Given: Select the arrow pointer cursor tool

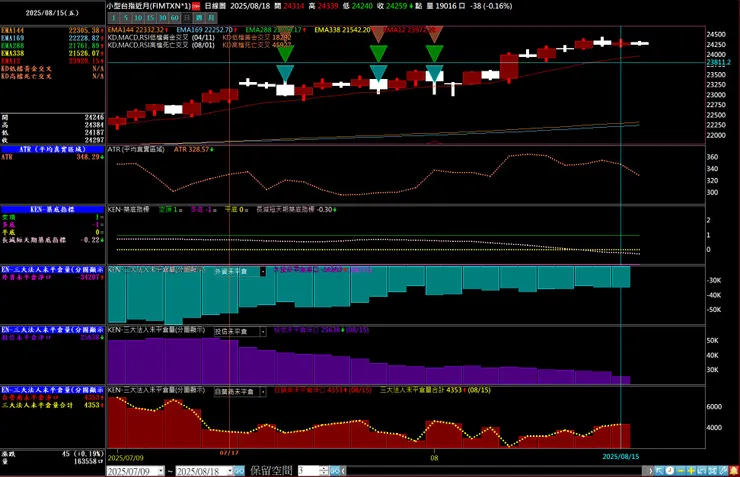Looking at the screenshot, I should coord(659,471).
